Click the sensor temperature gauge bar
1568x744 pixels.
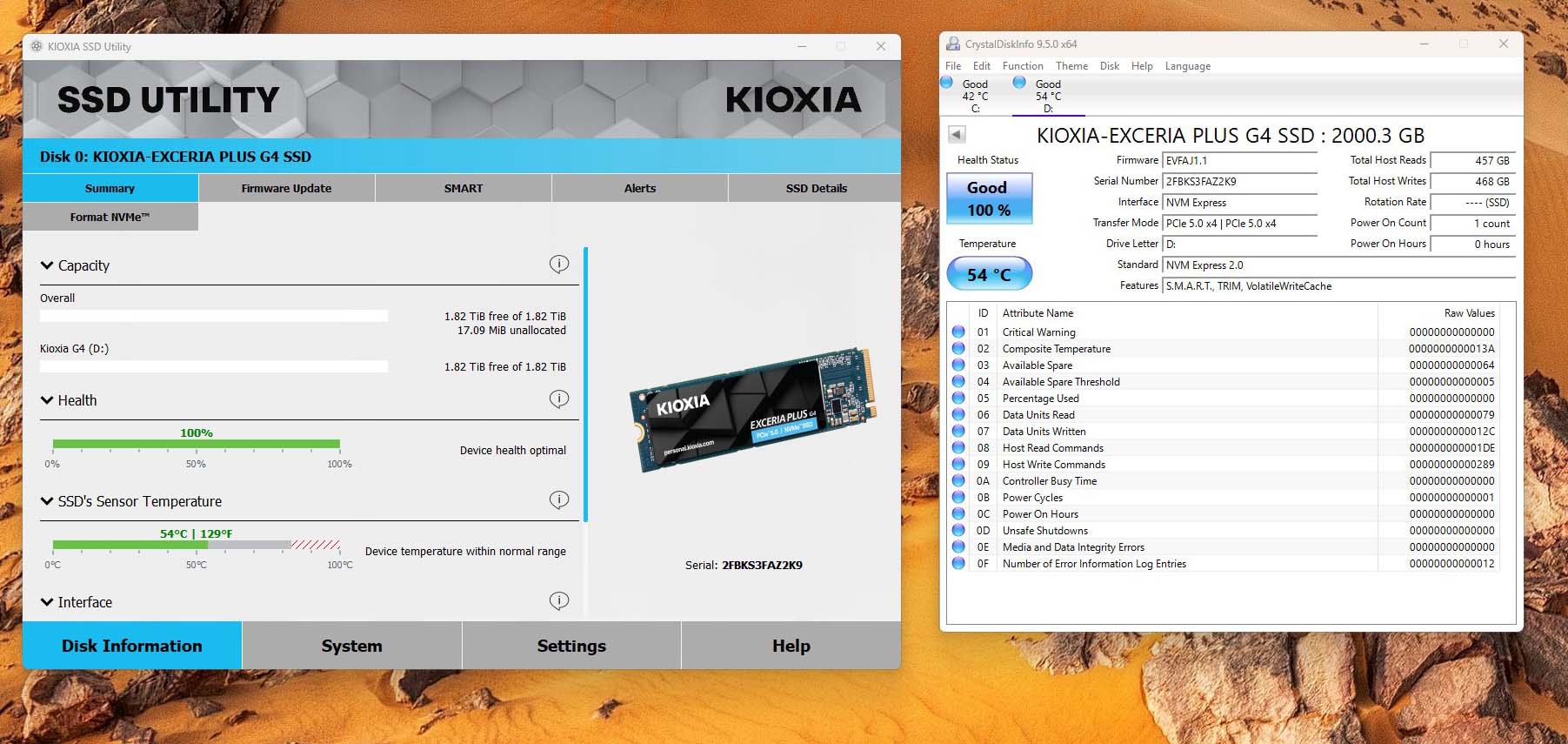pyautogui.click(x=197, y=545)
